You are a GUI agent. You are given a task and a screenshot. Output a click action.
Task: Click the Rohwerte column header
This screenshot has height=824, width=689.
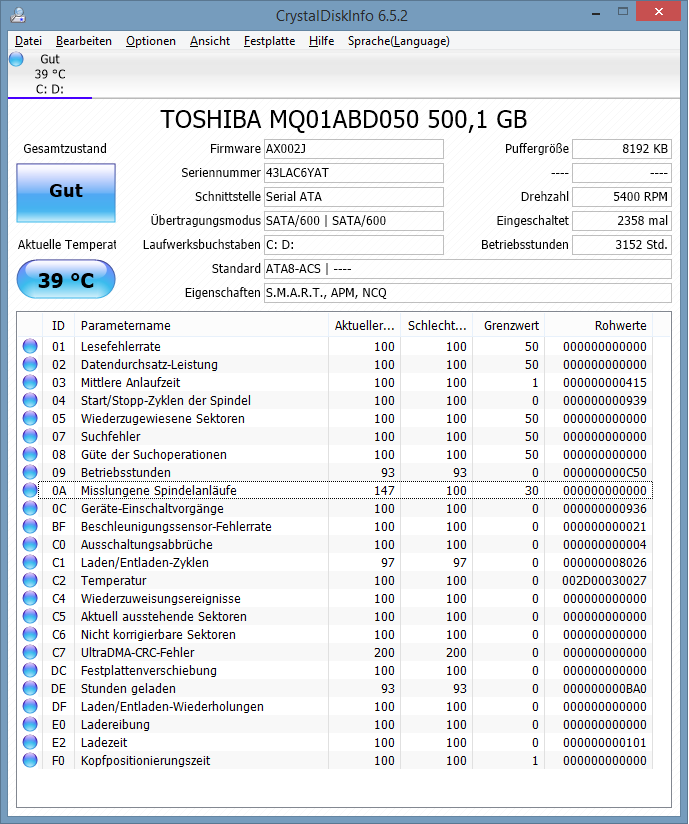click(x=599, y=325)
